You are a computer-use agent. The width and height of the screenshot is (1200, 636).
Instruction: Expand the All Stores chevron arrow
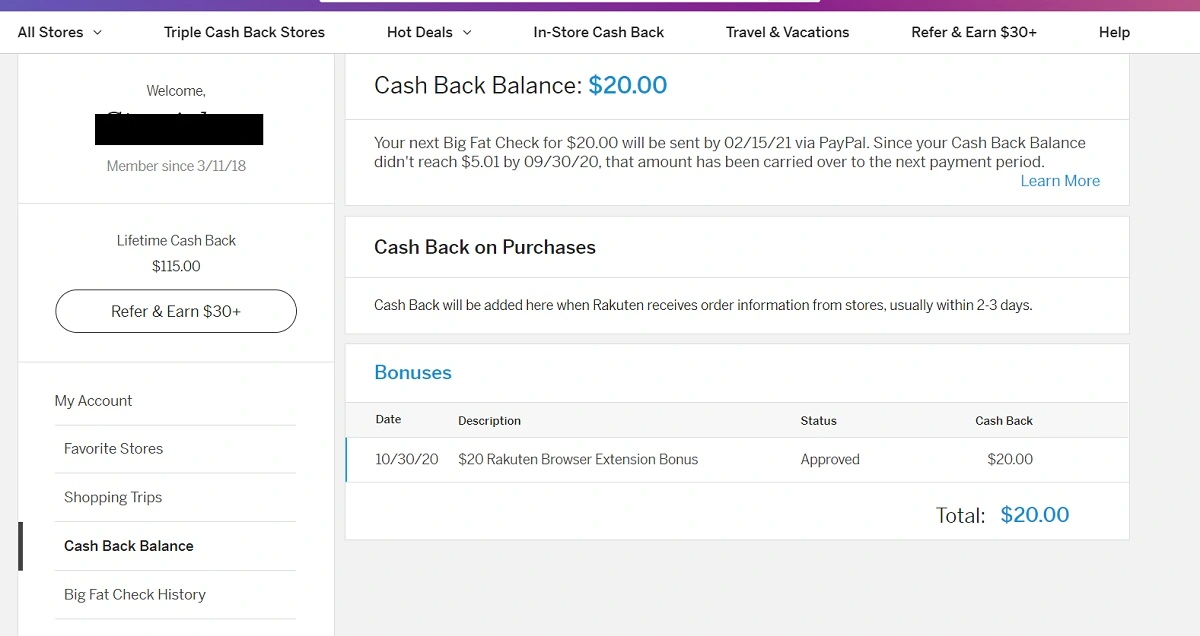pyautogui.click(x=97, y=32)
